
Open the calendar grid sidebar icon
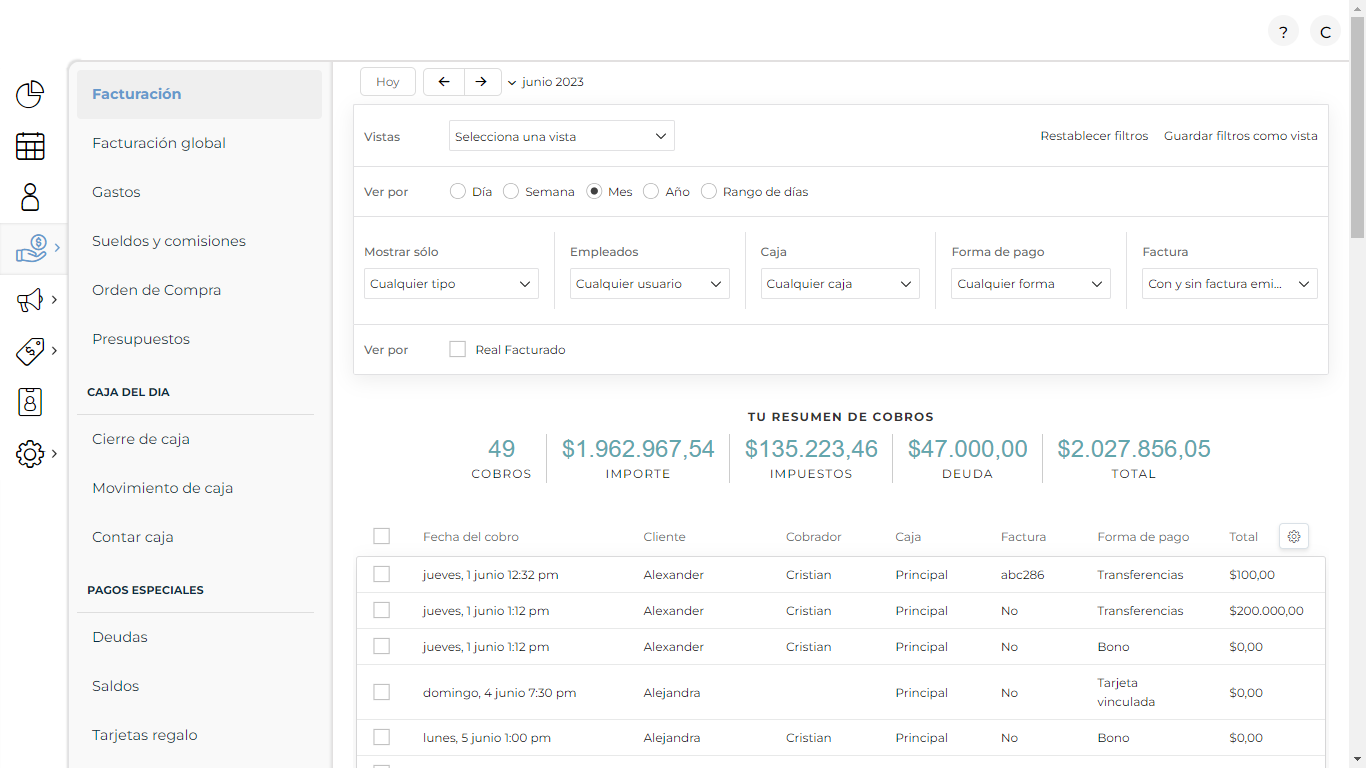coord(30,146)
